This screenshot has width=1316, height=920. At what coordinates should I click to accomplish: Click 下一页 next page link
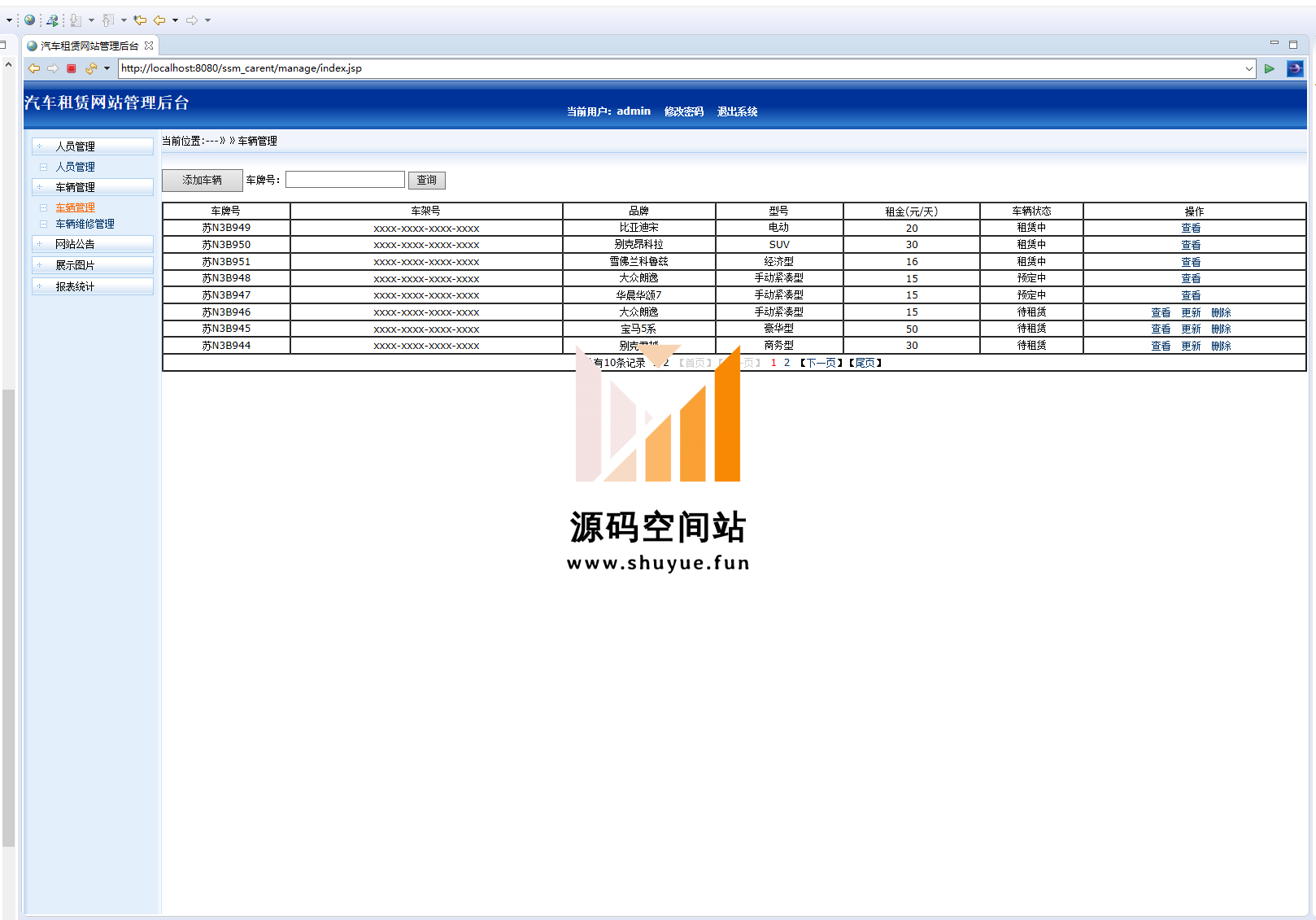click(821, 363)
